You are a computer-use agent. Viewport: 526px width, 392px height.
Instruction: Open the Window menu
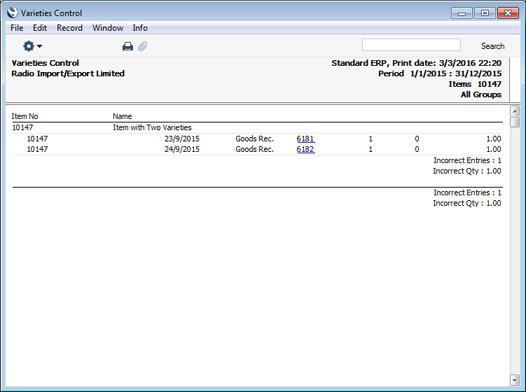click(x=108, y=28)
